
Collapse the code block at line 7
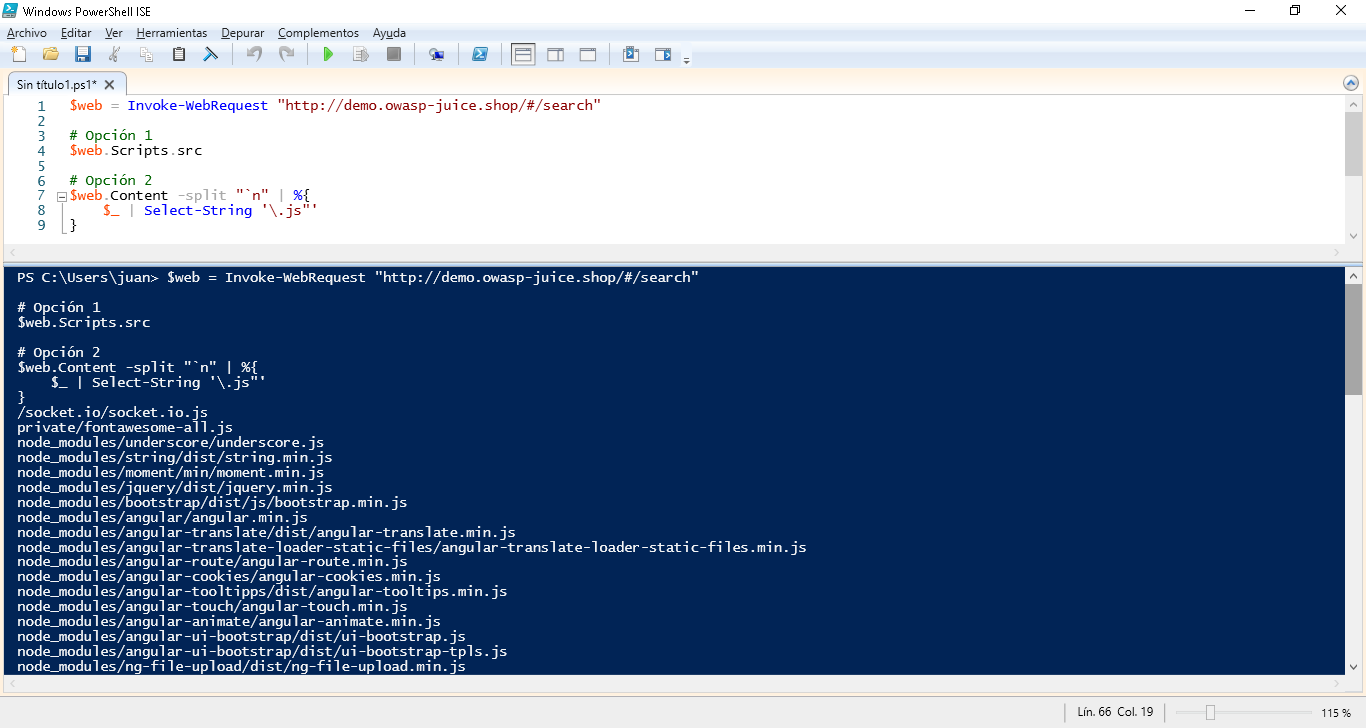pyautogui.click(x=60, y=195)
